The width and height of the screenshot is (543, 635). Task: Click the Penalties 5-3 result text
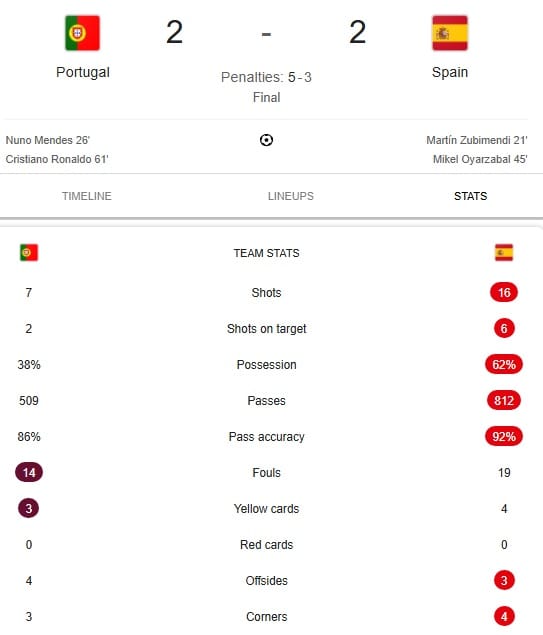[x=266, y=77]
